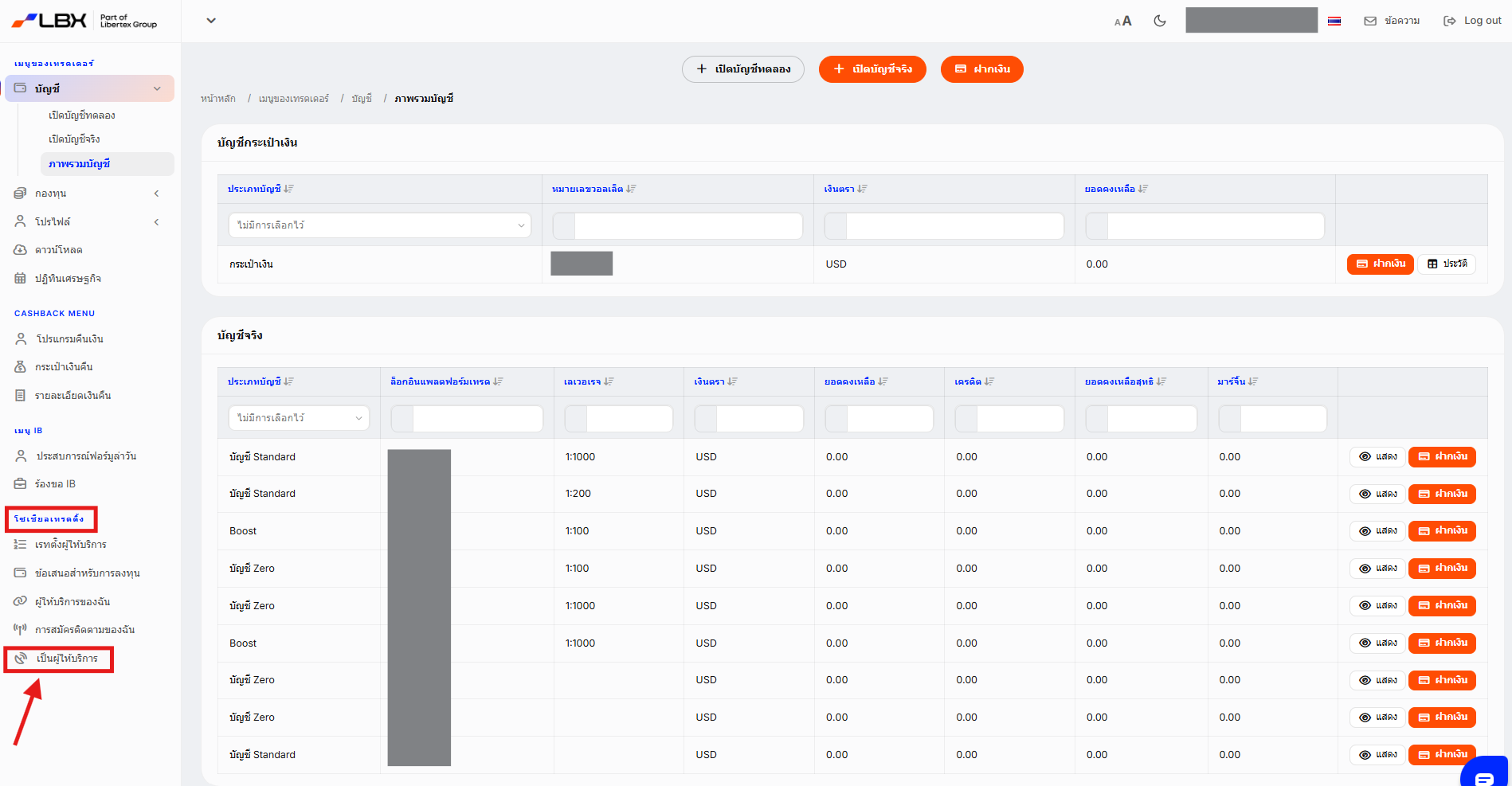Screen dimensions: 1512x786
Task: Open ประสบการณ์ฟอร์มูล่าวัน in the IB menu
Action: pos(86,456)
